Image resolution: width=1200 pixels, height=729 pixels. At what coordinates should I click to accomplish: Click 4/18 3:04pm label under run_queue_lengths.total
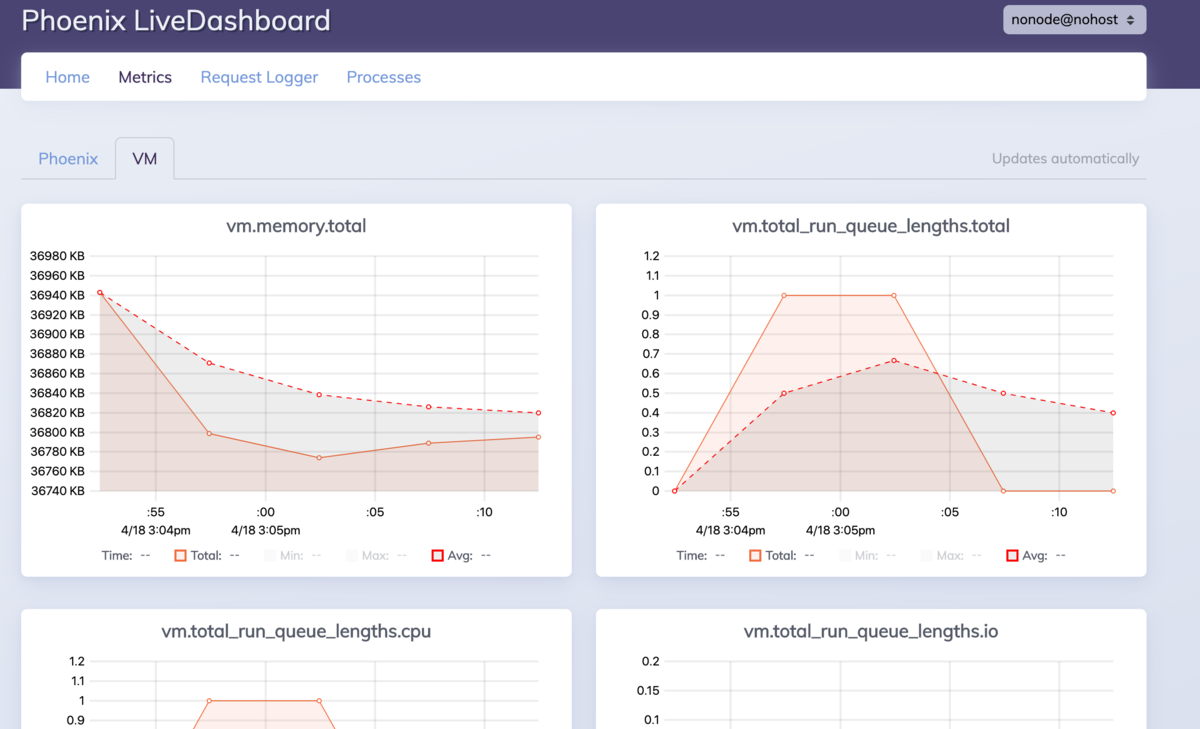point(730,530)
